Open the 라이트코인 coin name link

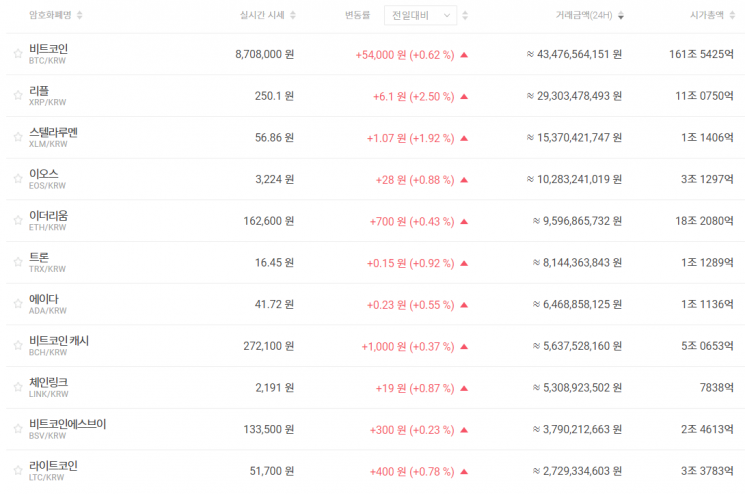[53, 466]
